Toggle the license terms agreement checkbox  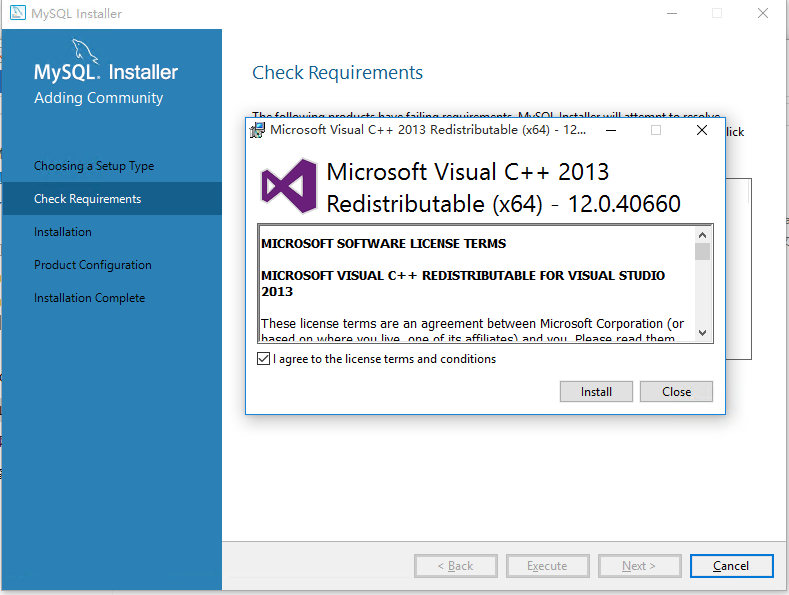pyautogui.click(x=263, y=359)
